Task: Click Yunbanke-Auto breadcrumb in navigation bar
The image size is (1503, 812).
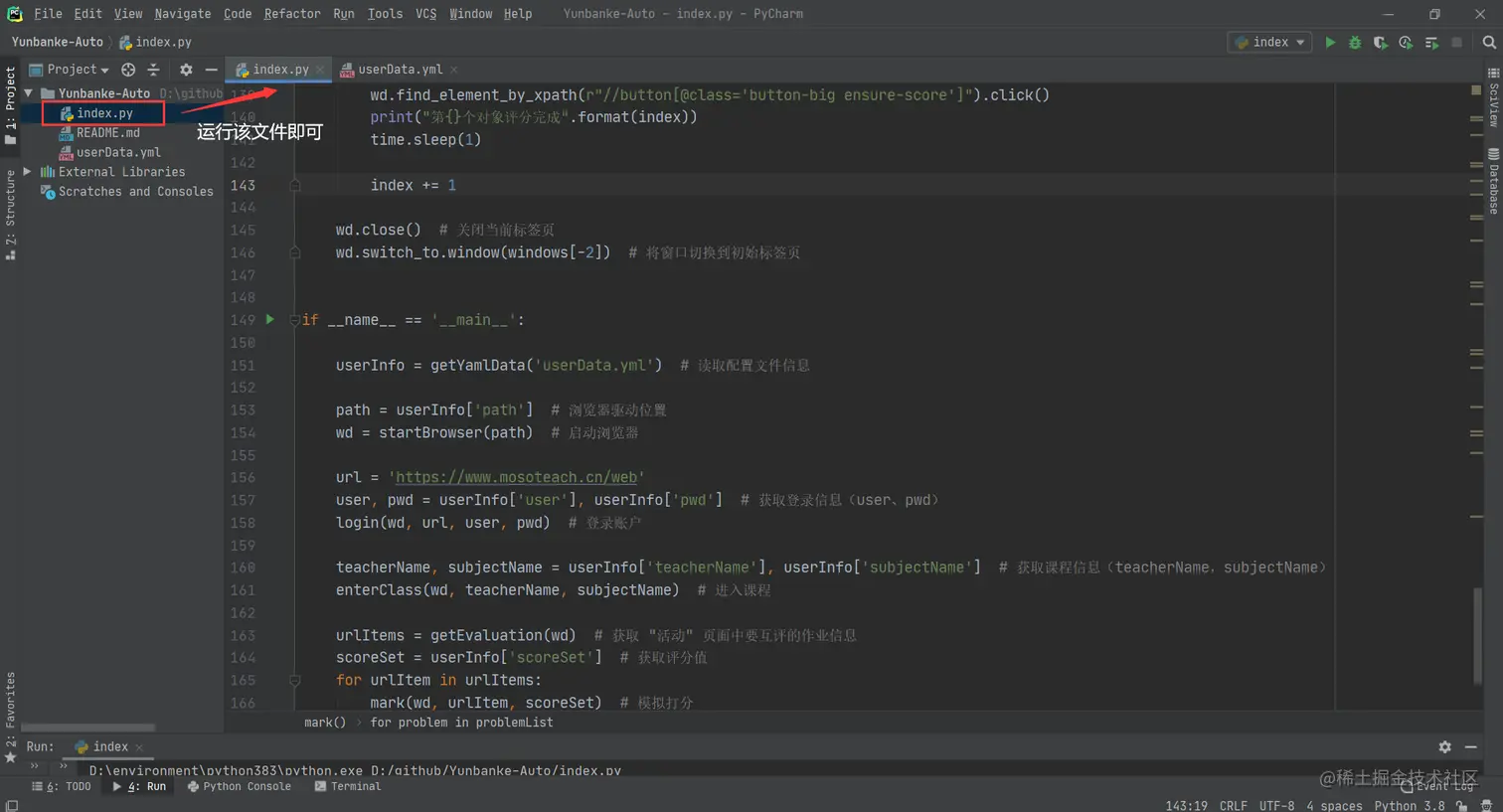Action: (57, 42)
